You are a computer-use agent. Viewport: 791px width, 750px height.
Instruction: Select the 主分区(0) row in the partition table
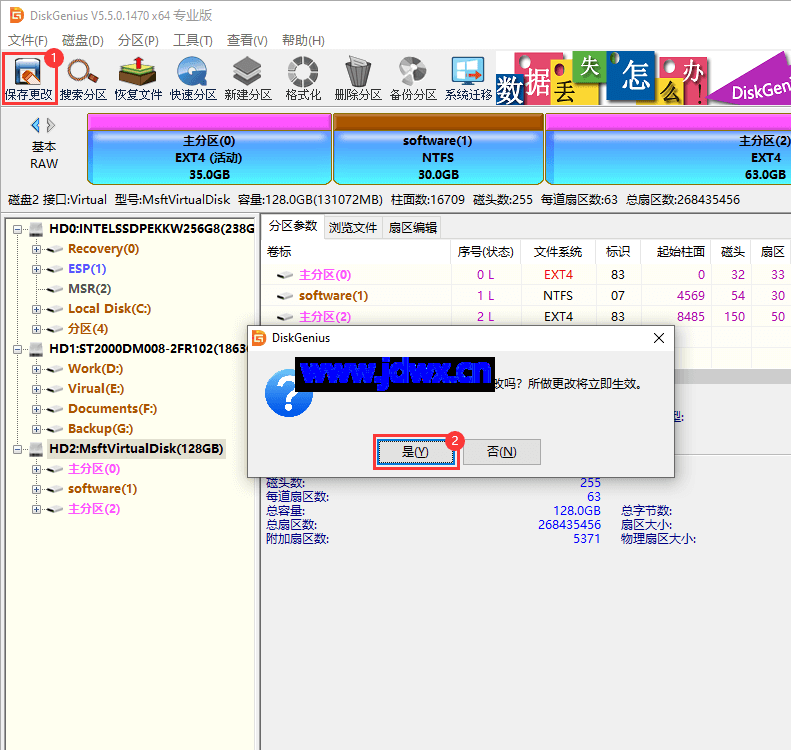pos(526,275)
